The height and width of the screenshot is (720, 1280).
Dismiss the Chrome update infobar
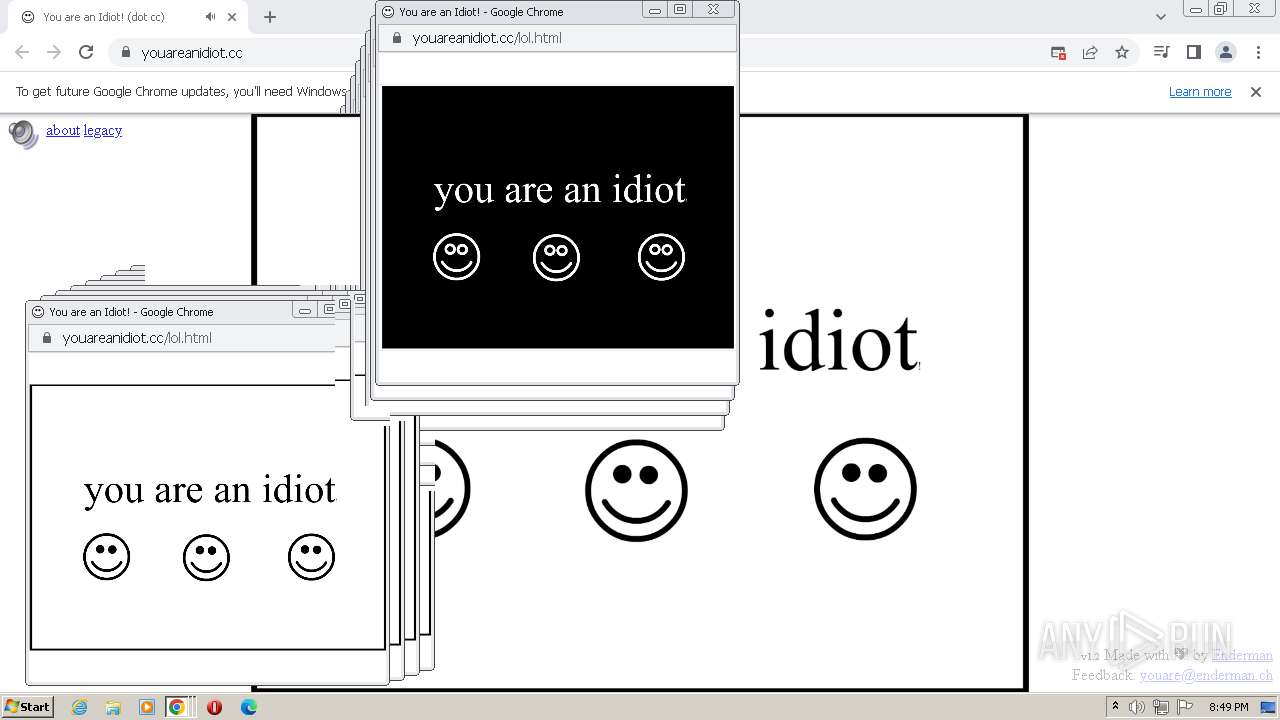point(1255,92)
